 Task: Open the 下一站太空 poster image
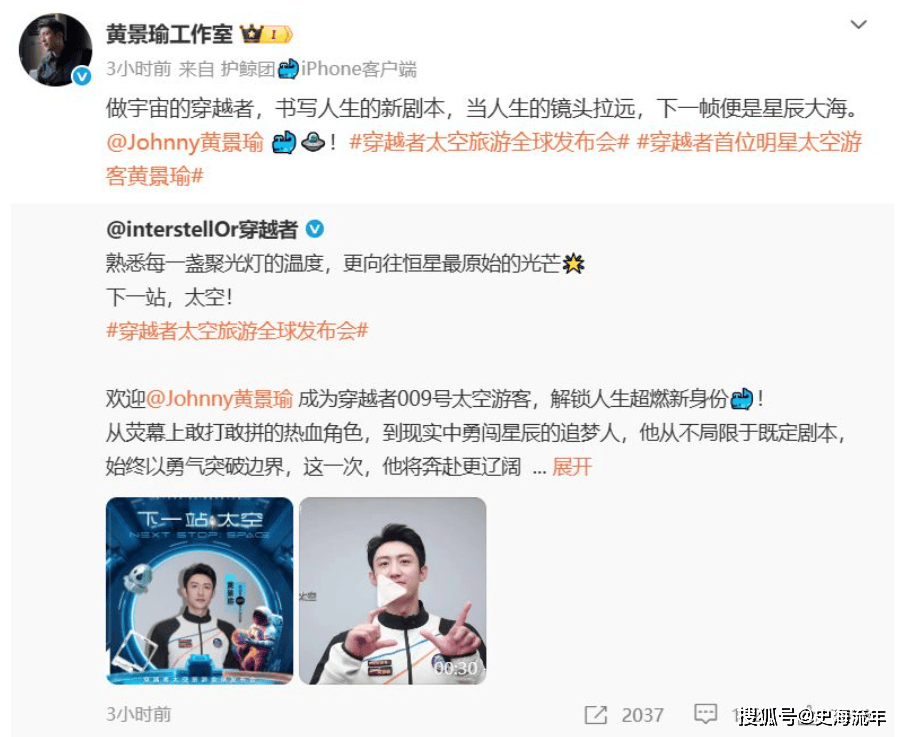(x=200, y=591)
